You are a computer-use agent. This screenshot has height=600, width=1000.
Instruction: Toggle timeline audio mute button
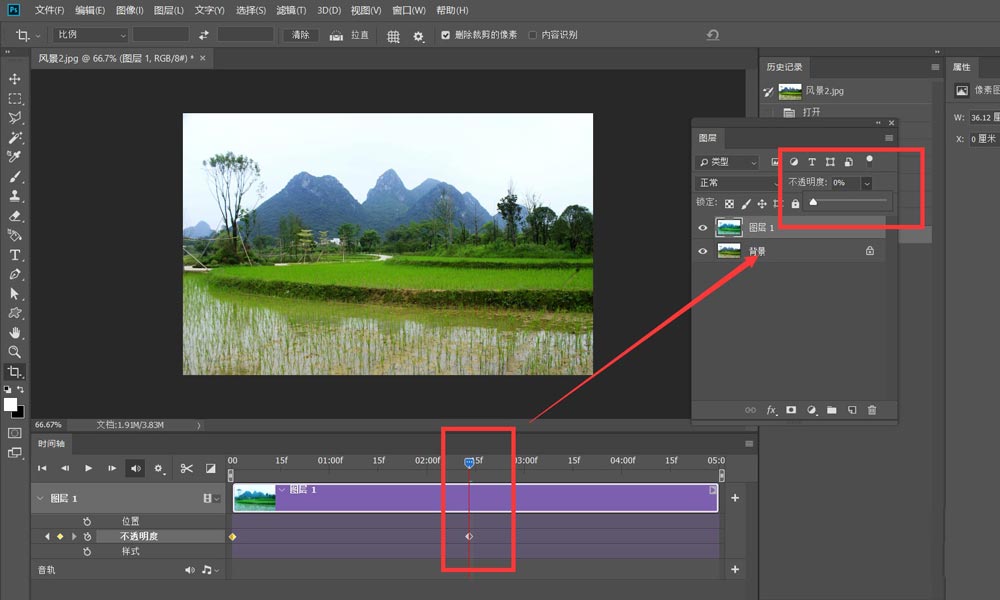click(x=136, y=469)
